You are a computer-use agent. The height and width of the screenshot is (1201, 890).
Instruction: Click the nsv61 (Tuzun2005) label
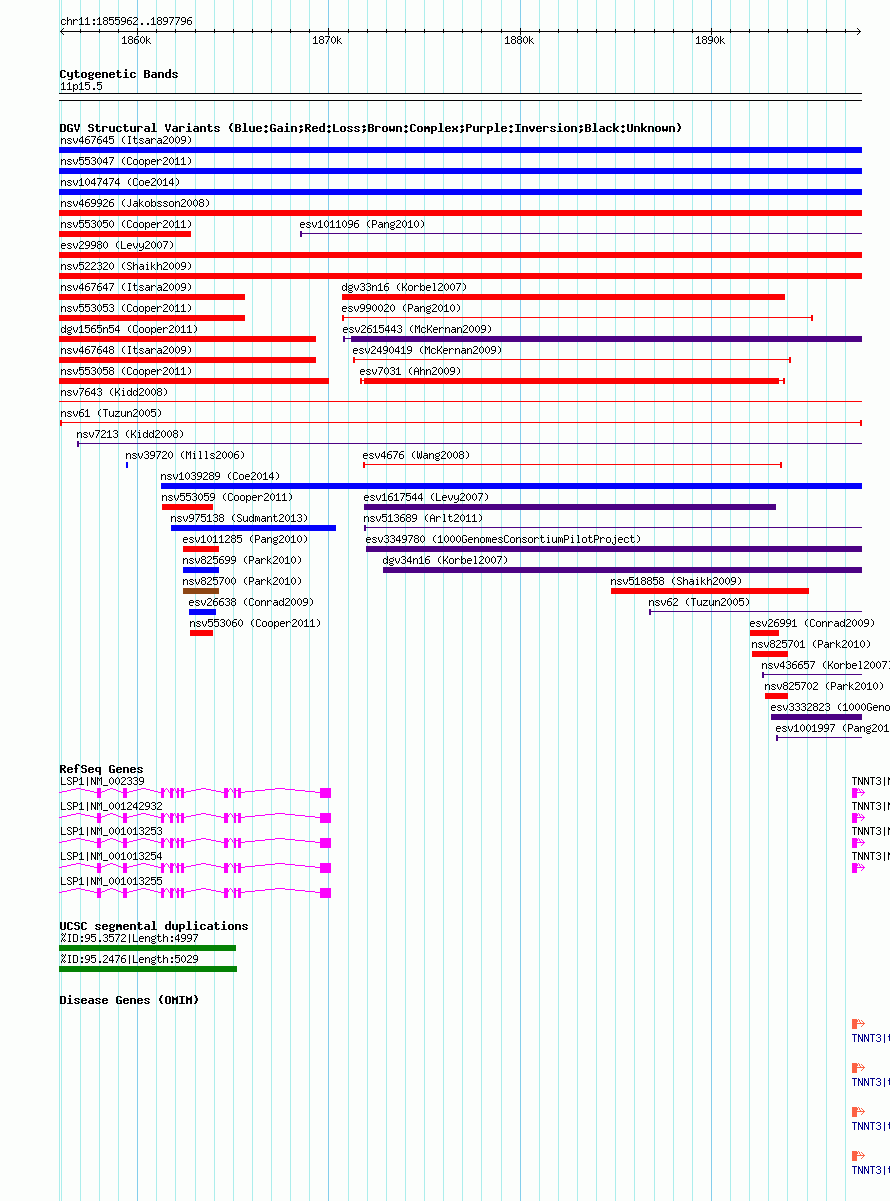(110, 413)
